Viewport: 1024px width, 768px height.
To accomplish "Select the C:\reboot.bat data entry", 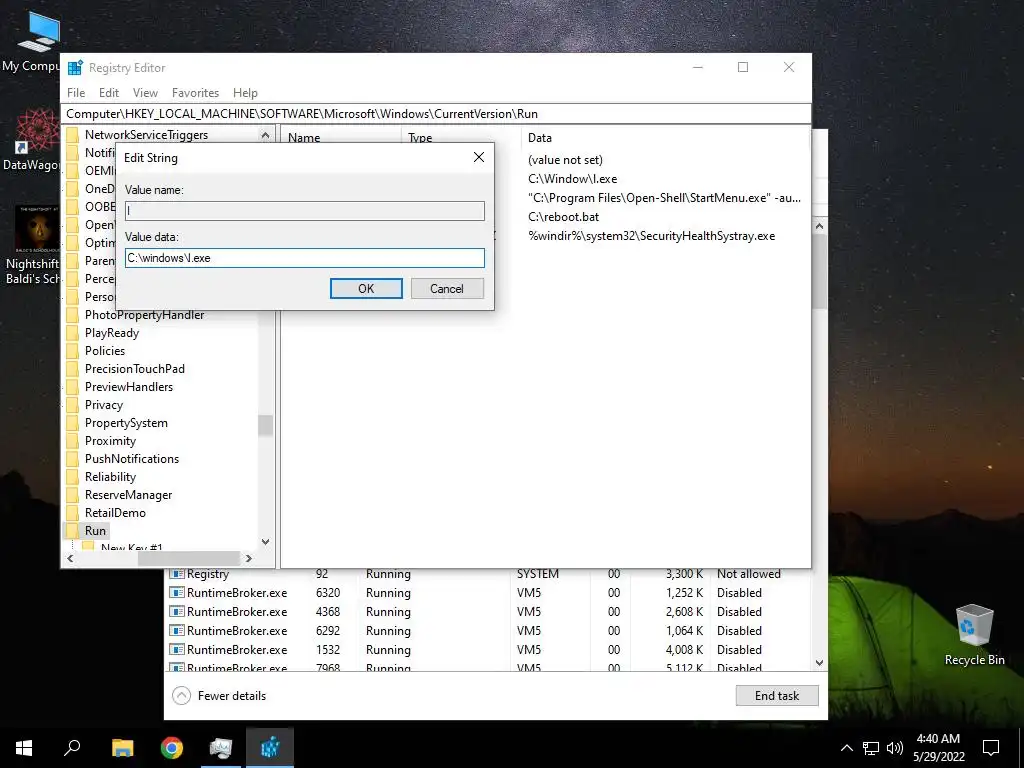I will point(564,217).
